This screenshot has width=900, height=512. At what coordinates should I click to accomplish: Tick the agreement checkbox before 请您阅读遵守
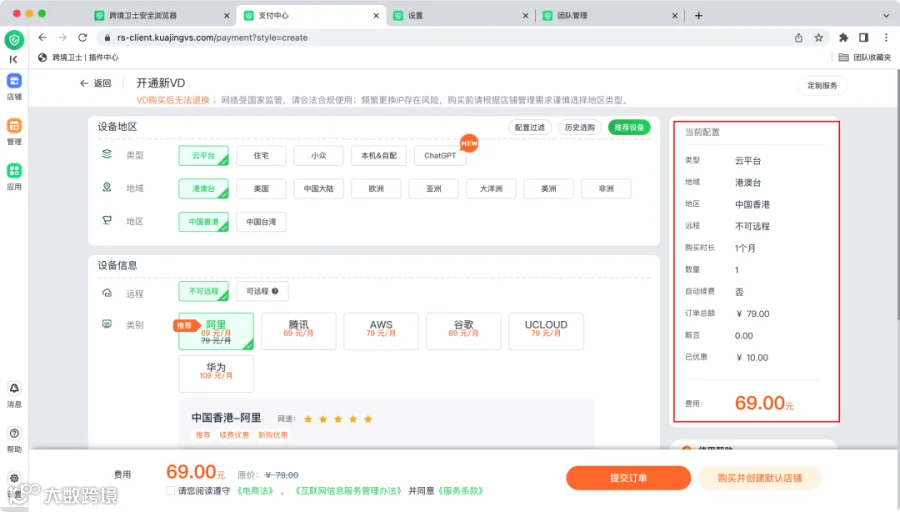(x=170, y=491)
